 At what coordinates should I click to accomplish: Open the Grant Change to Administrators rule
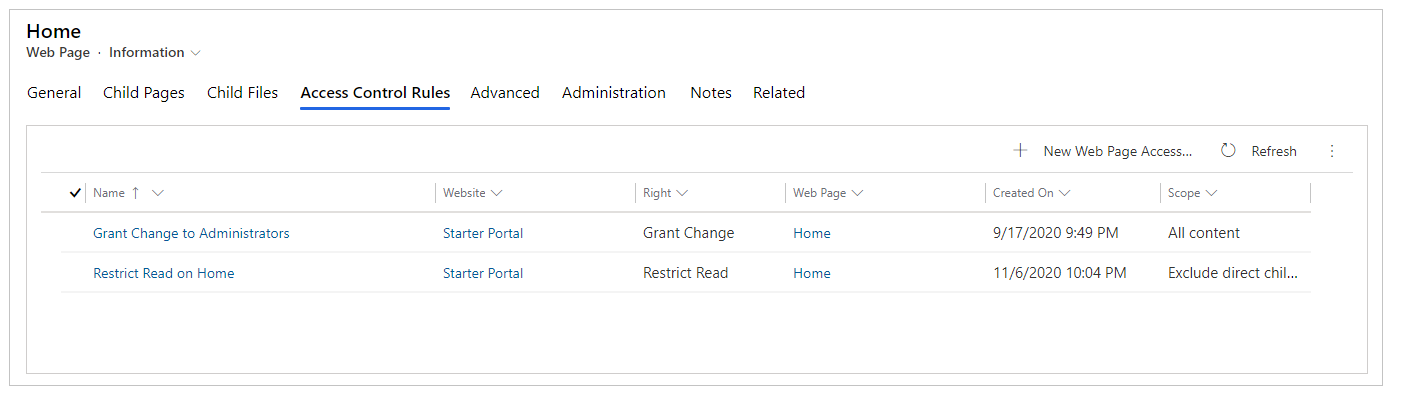click(x=191, y=233)
